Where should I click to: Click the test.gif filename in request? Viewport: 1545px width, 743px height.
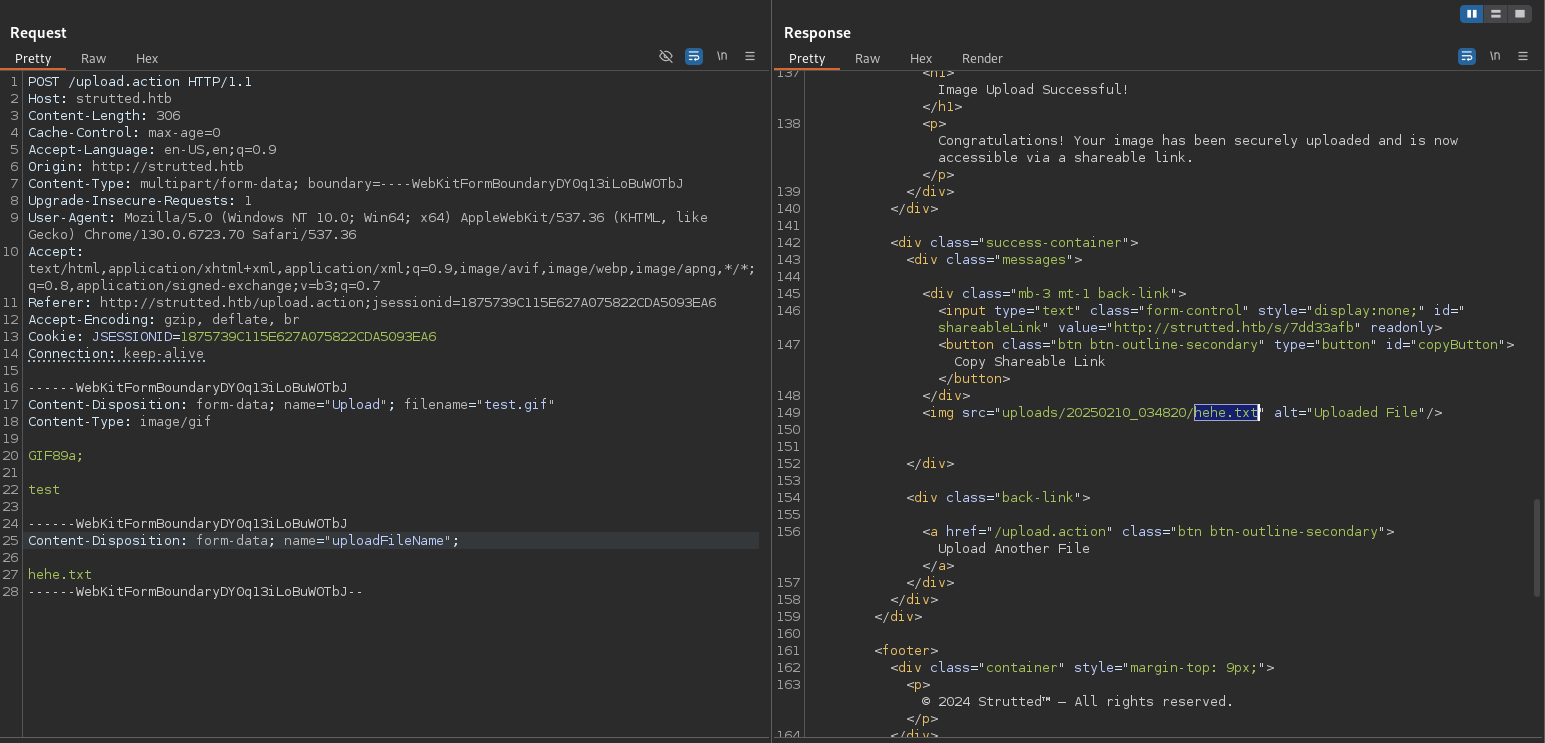click(515, 405)
